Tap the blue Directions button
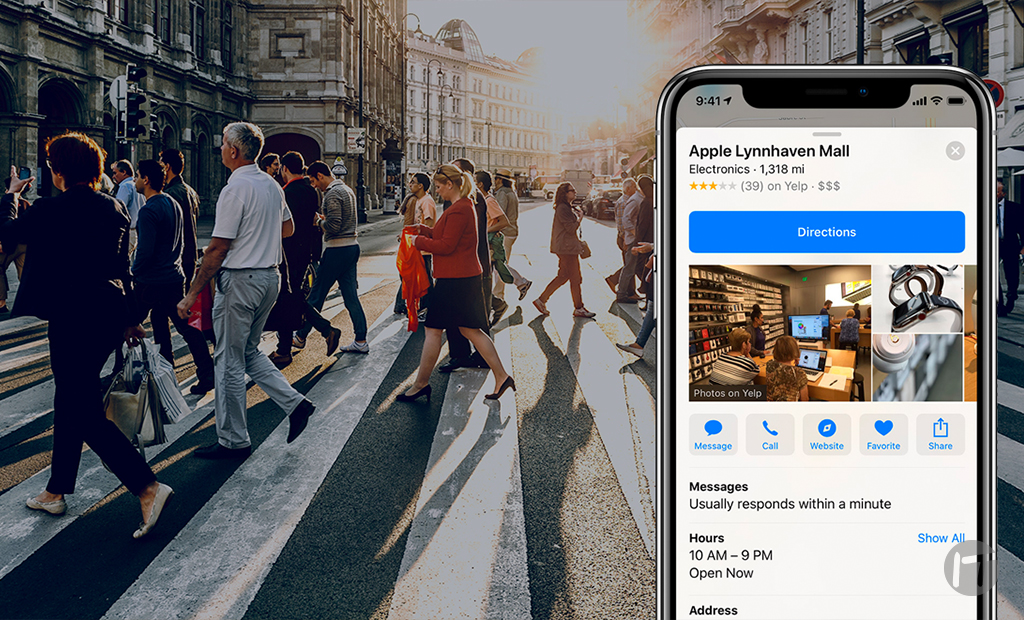The width and height of the screenshot is (1024, 620). tap(826, 232)
